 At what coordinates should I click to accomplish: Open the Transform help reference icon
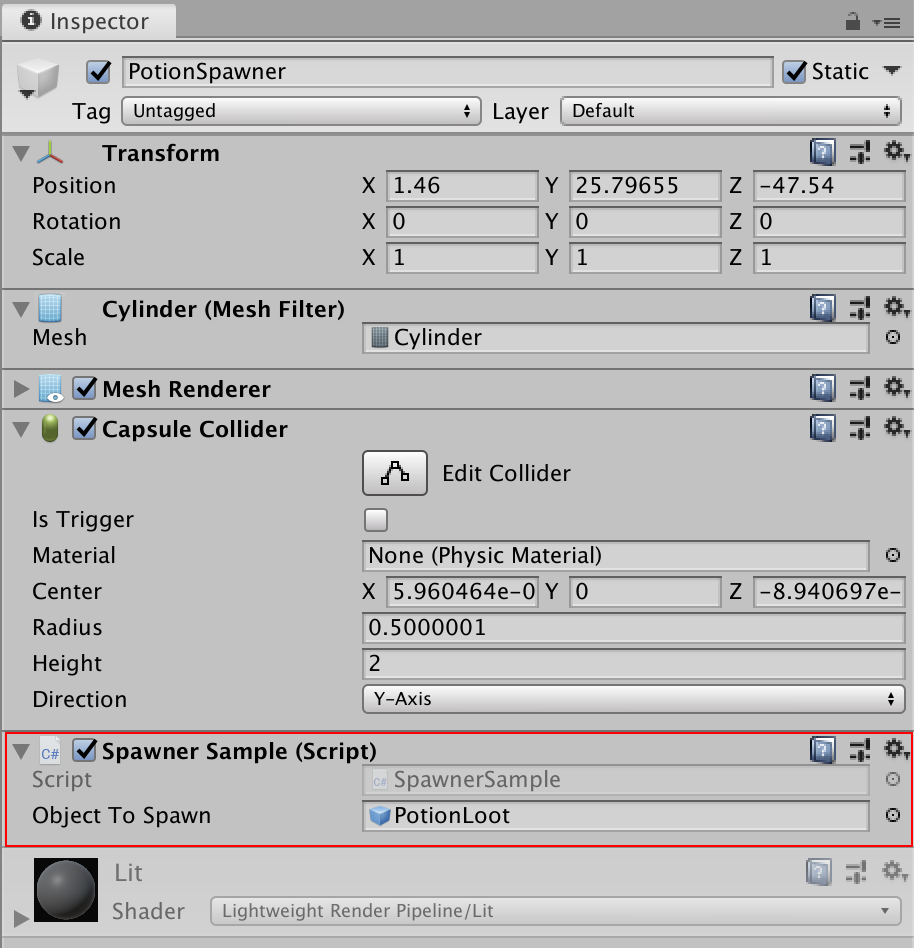[x=822, y=153]
